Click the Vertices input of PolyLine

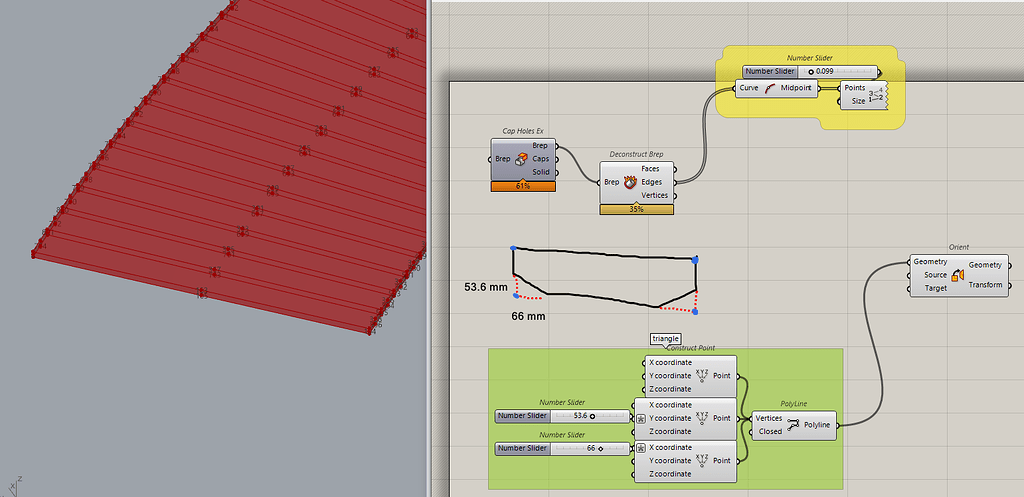point(769,418)
